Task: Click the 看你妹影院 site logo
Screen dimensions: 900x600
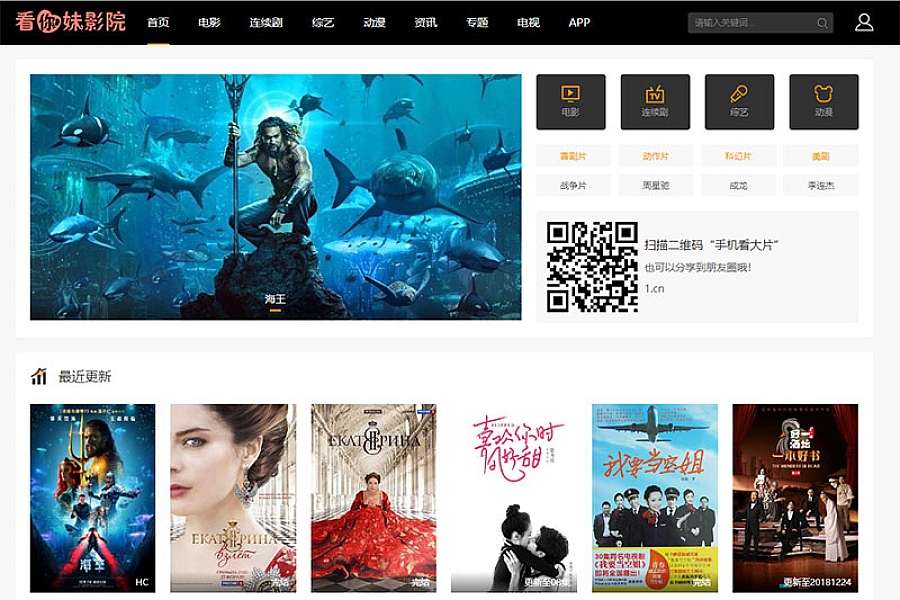Action: pyautogui.click(x=70, y=22)
